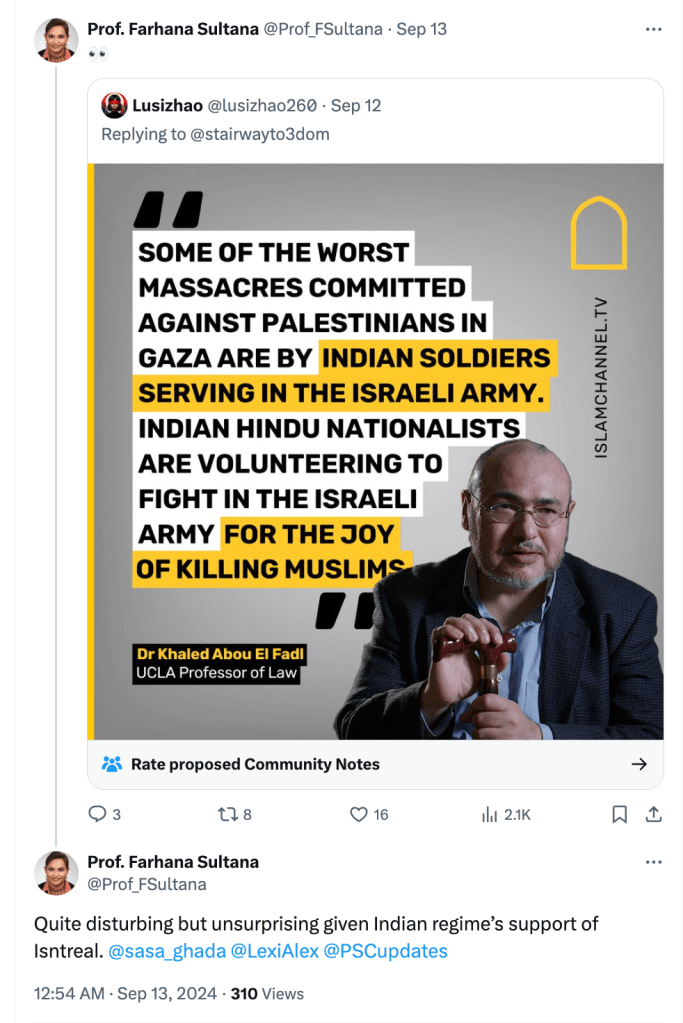Open the @PSCupdates mention link
Viewport: 683px width, 1023px height.
[385, 950]
